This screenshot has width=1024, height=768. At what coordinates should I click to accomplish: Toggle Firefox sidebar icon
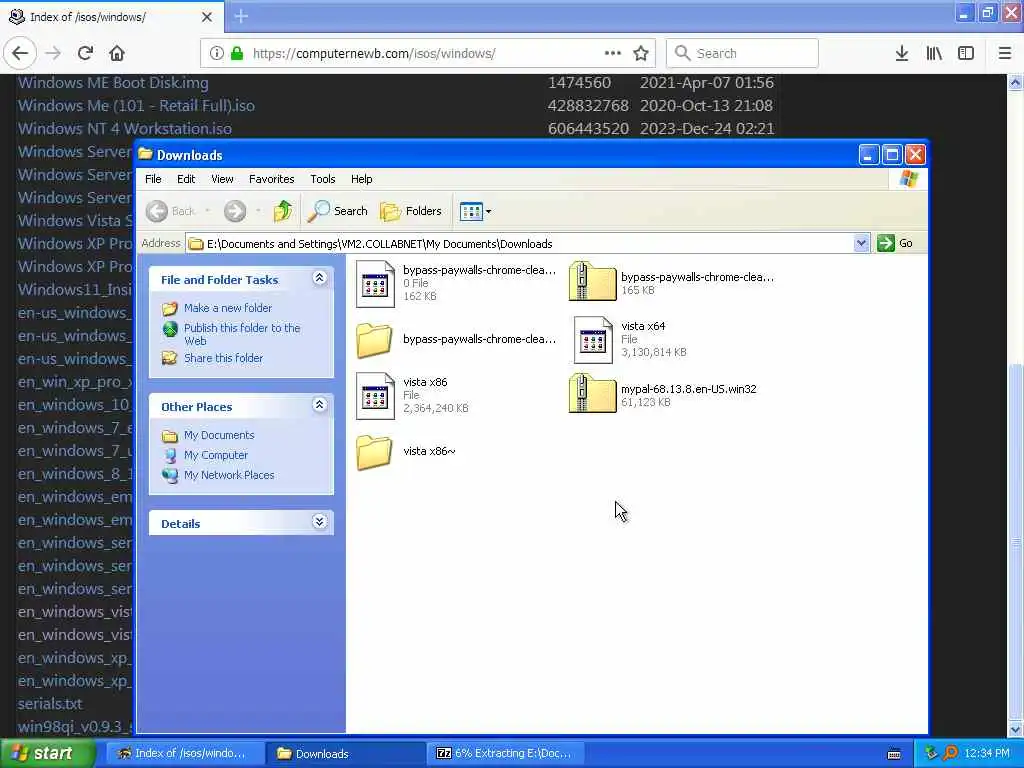point(966,53)
